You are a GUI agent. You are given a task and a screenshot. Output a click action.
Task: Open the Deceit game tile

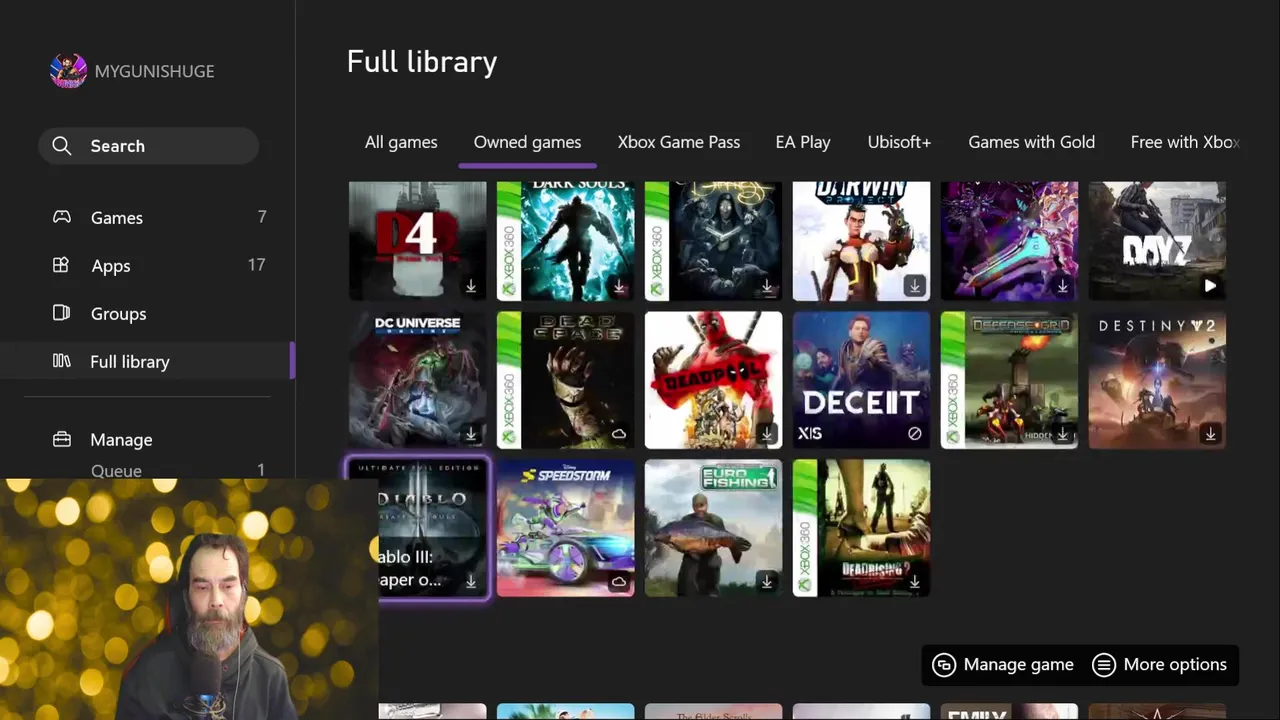pyautogui.click(x=861, y=380)
